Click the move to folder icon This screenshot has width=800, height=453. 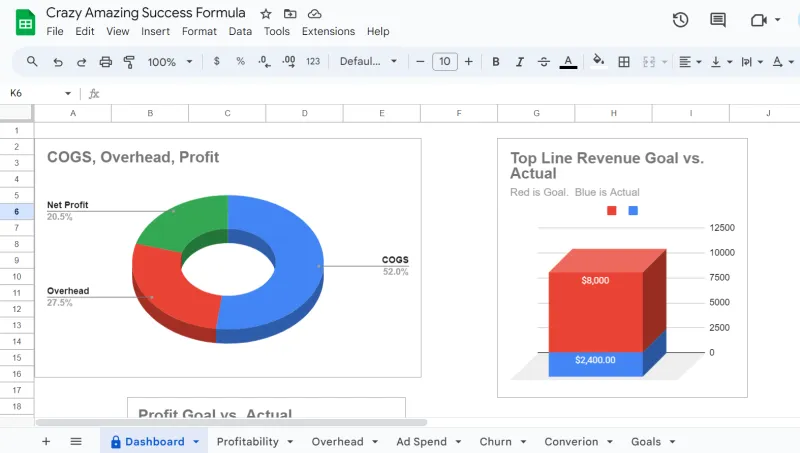tap(290, 14)
